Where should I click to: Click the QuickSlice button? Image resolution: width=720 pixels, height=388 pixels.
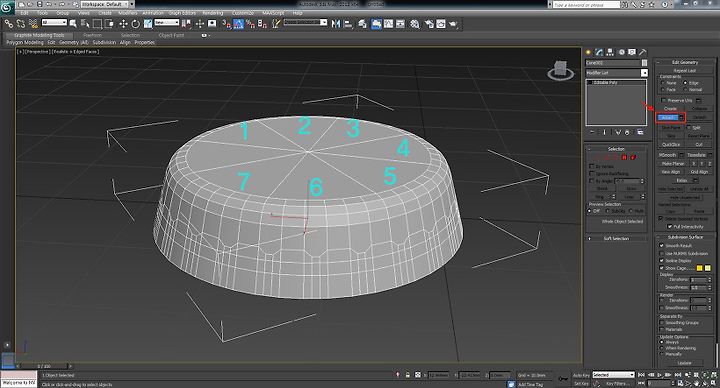click(671, 144)
